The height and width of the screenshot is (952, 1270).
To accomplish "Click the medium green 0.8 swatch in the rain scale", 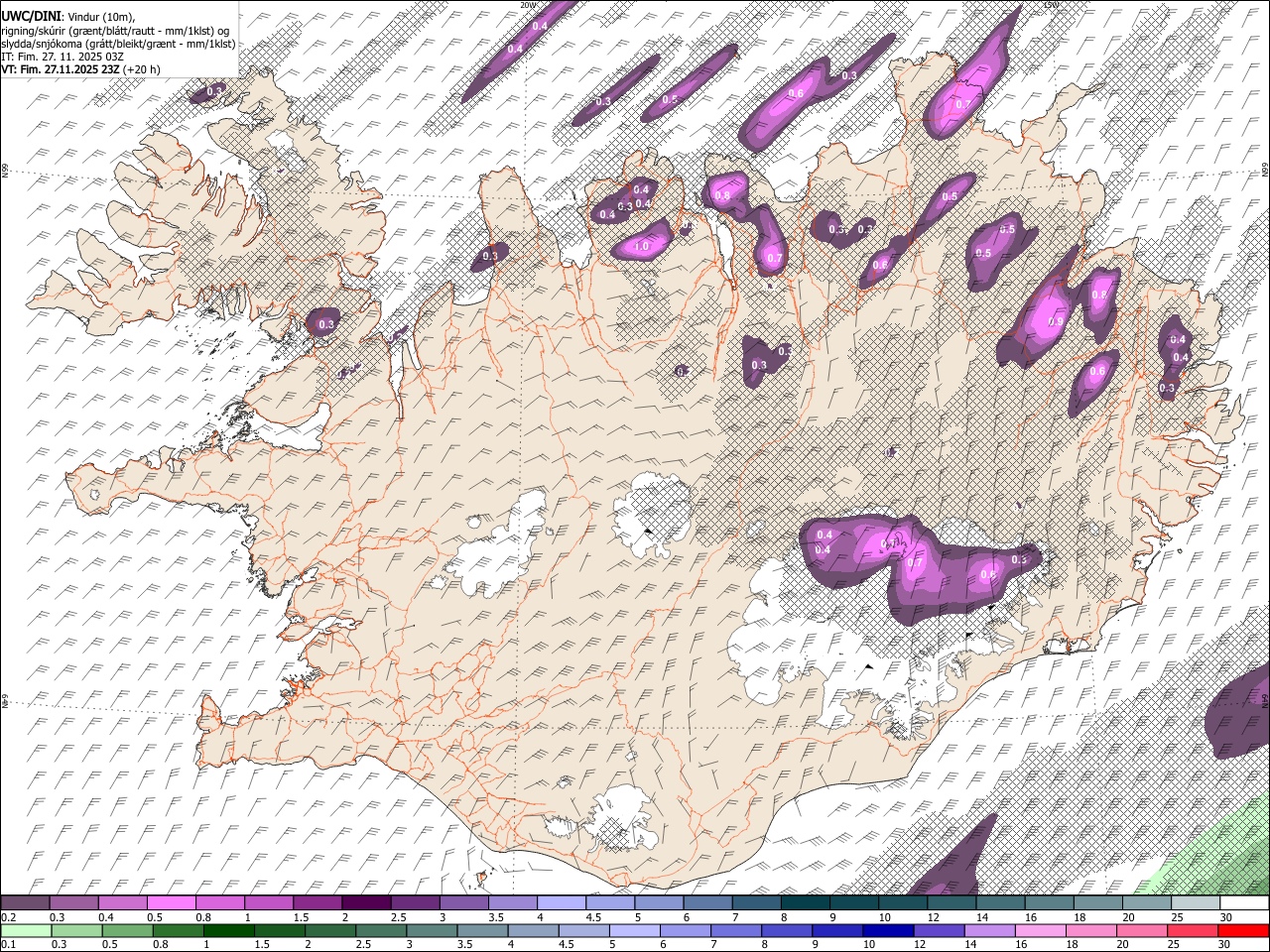I will 179,930.
